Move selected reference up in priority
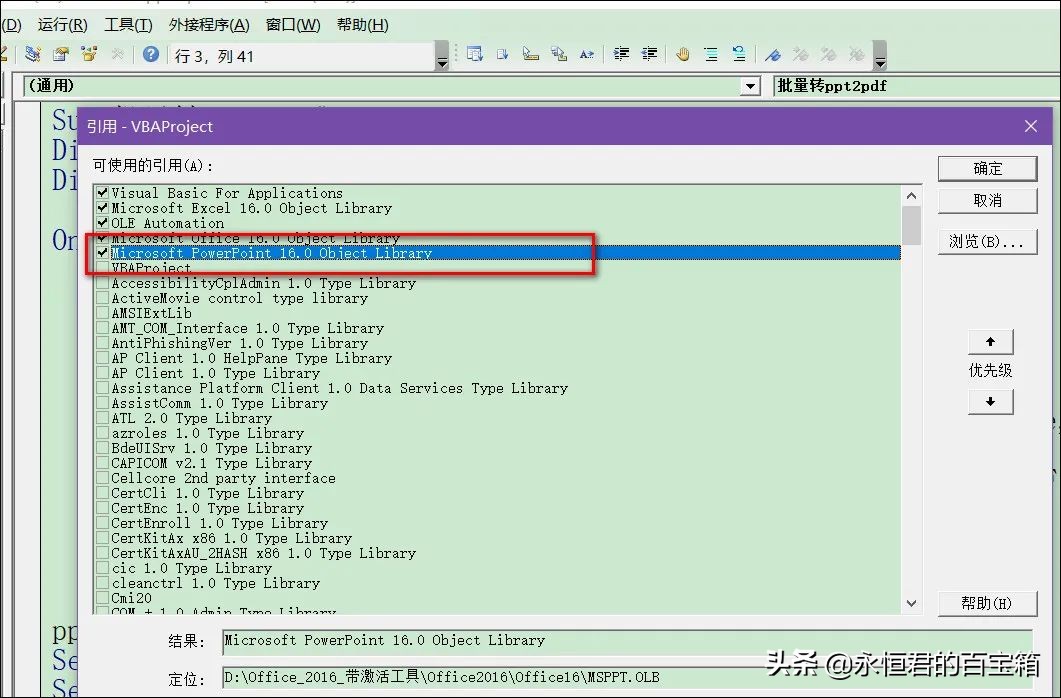 [989, 341]
